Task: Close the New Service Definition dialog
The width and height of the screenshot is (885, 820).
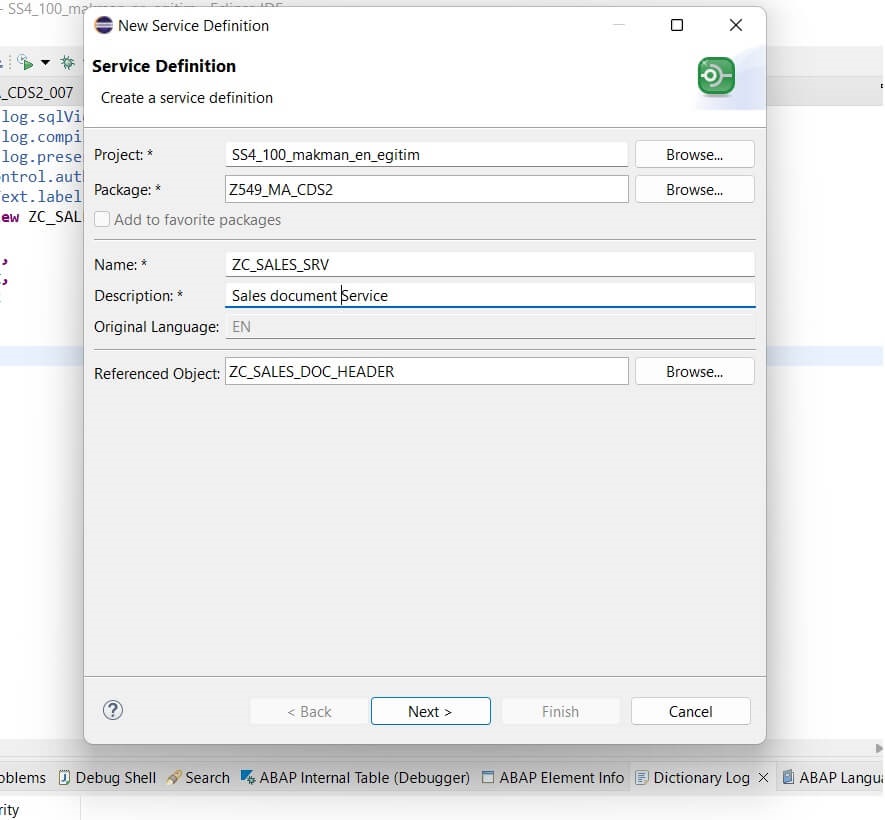Action: click(735, 25)
